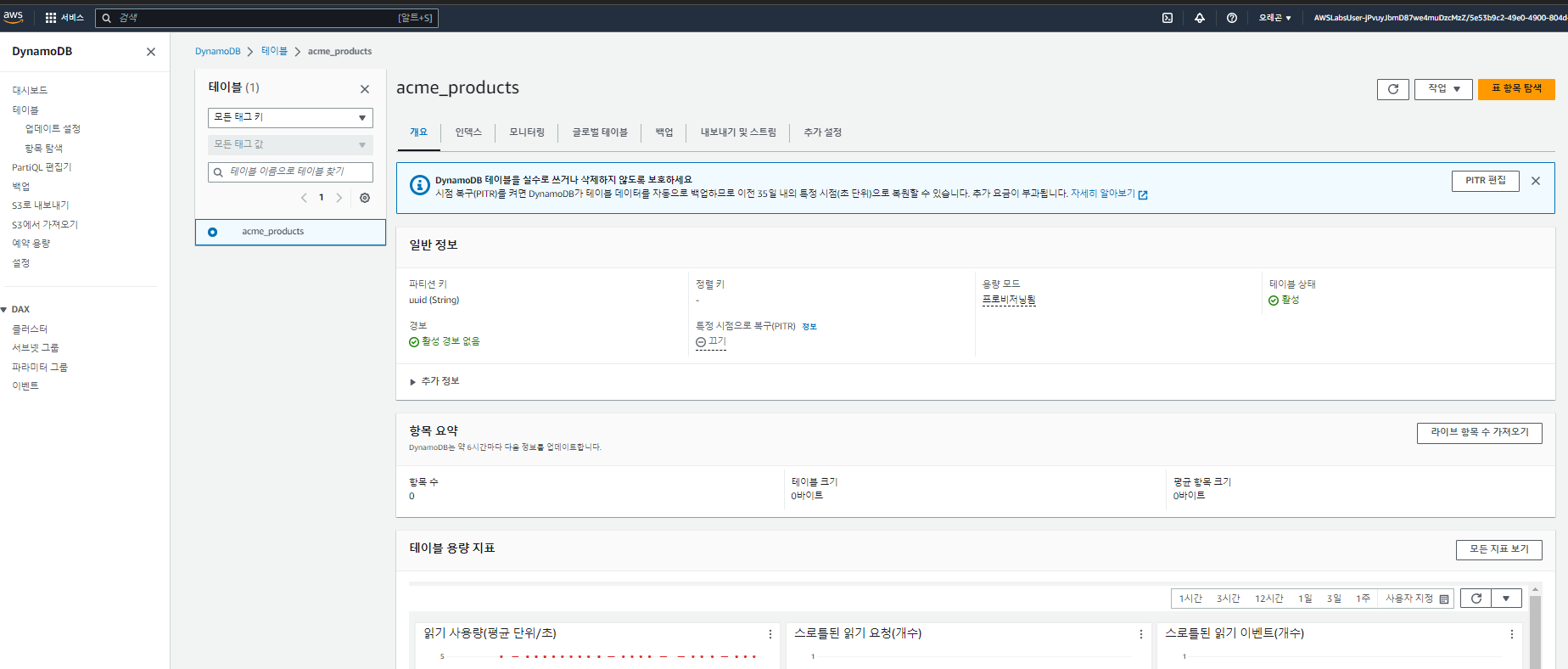
Task: Select the 1일 time range
Action: coord(1305,599)
